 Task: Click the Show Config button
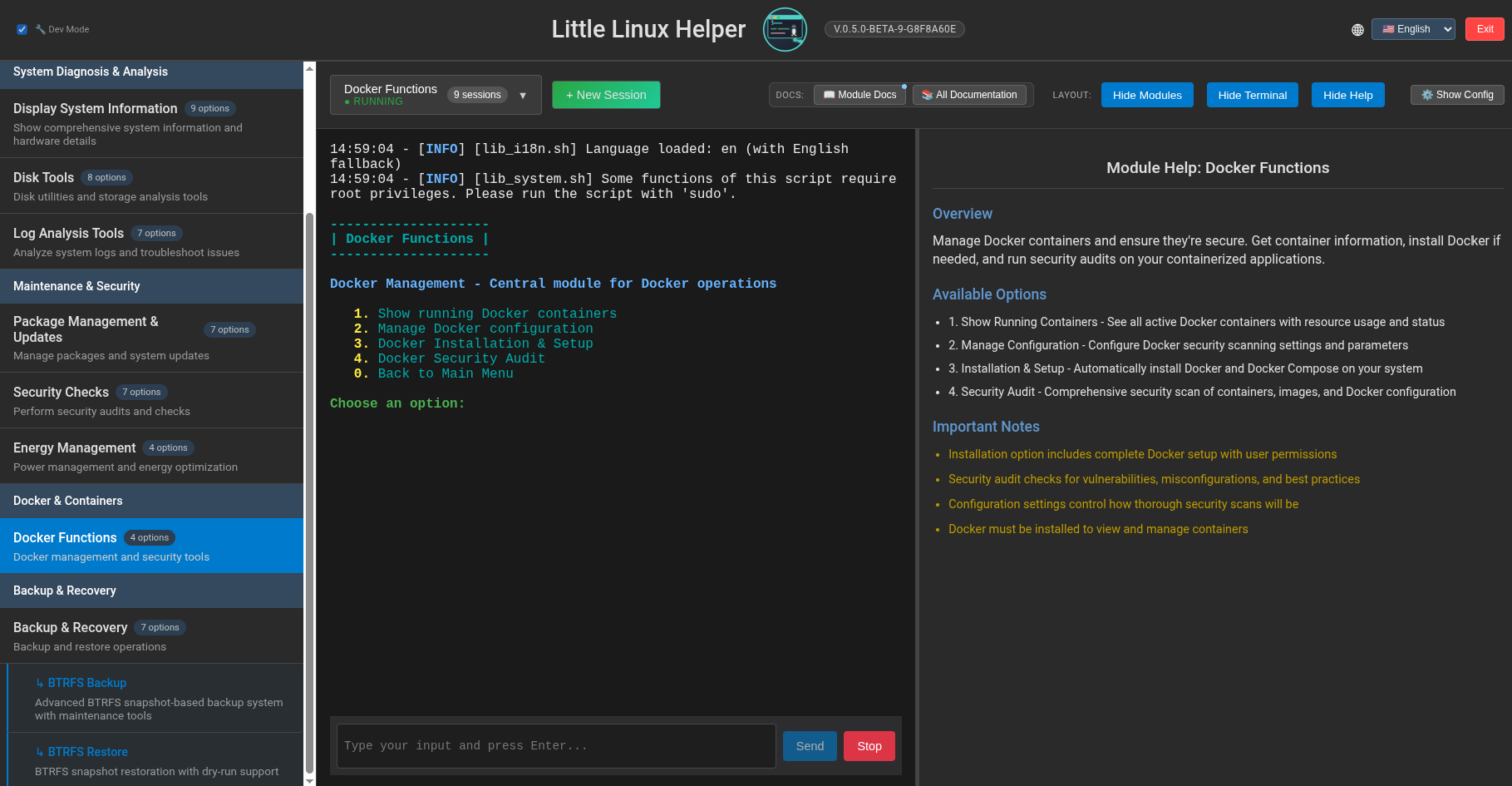(x=1457, y=95)
